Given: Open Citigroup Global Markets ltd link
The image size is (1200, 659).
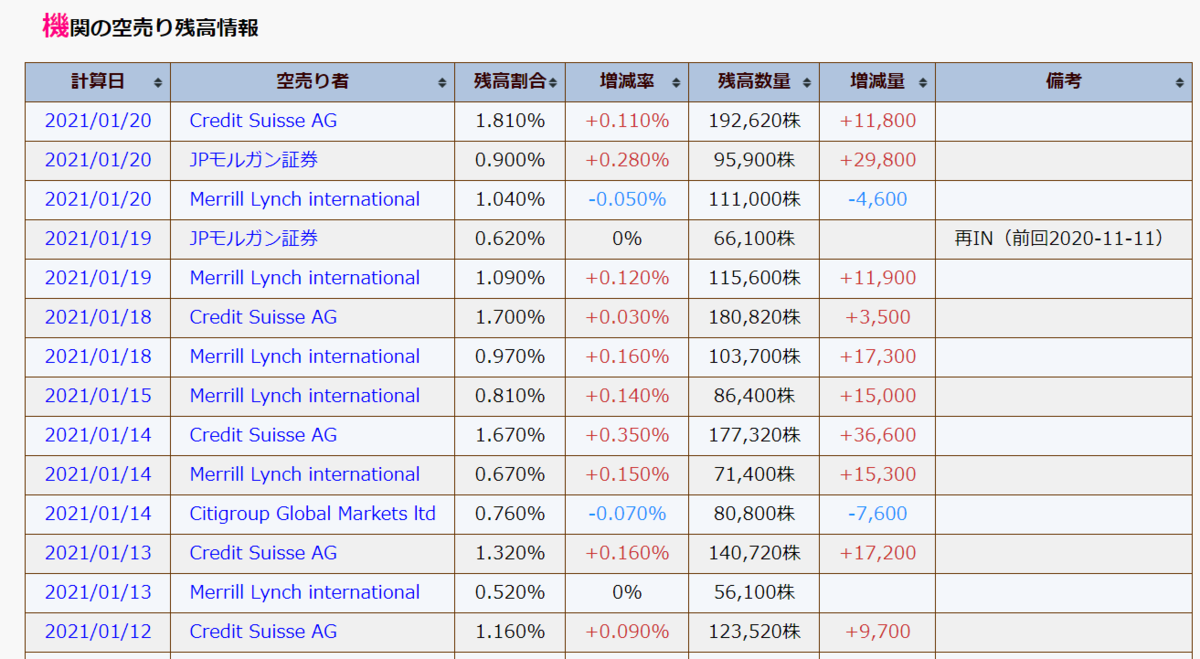Looking at the screenshot, I should pyautogui.click(x=313, y=514).
